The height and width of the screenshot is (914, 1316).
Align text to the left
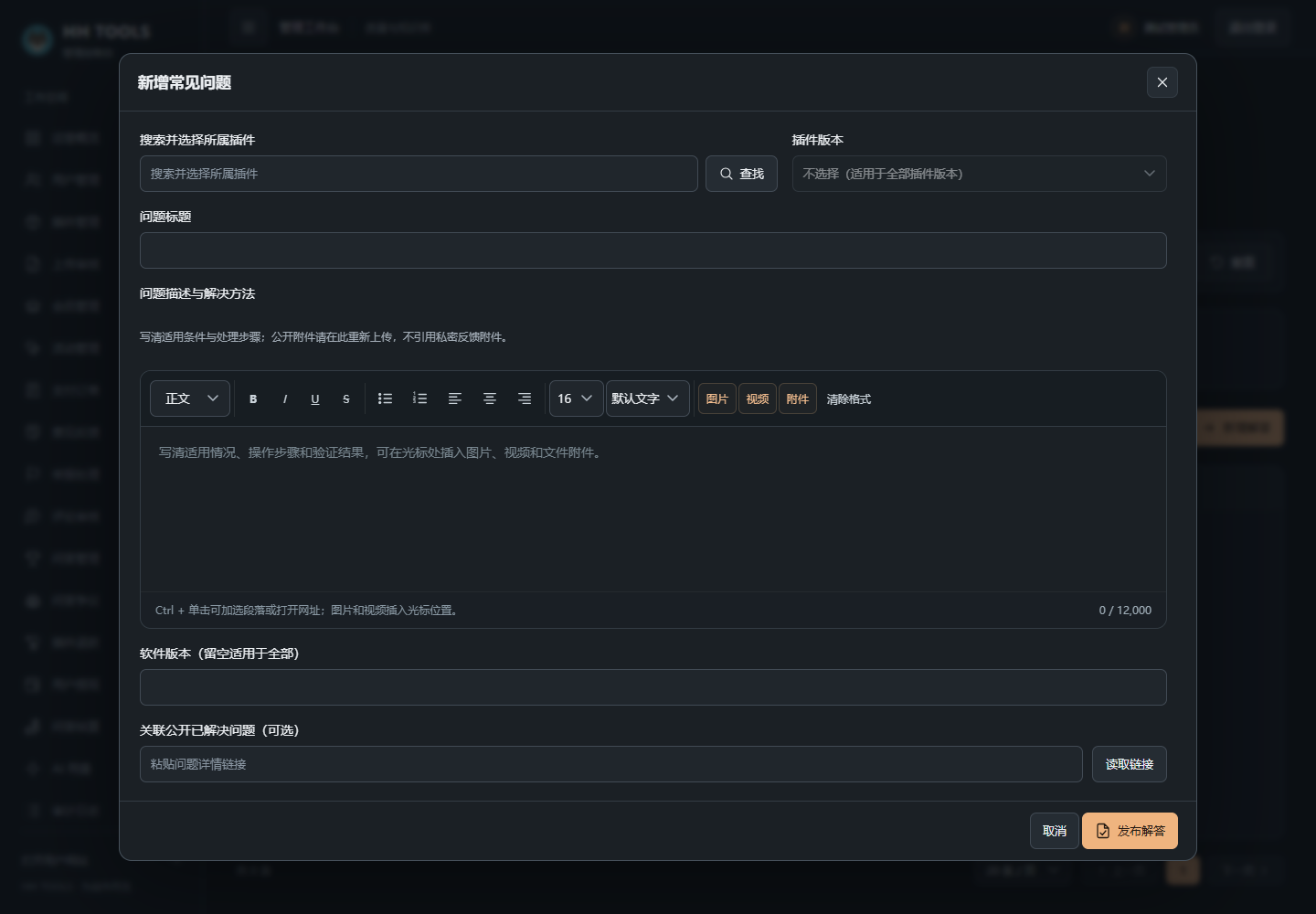tap(454, 399)
